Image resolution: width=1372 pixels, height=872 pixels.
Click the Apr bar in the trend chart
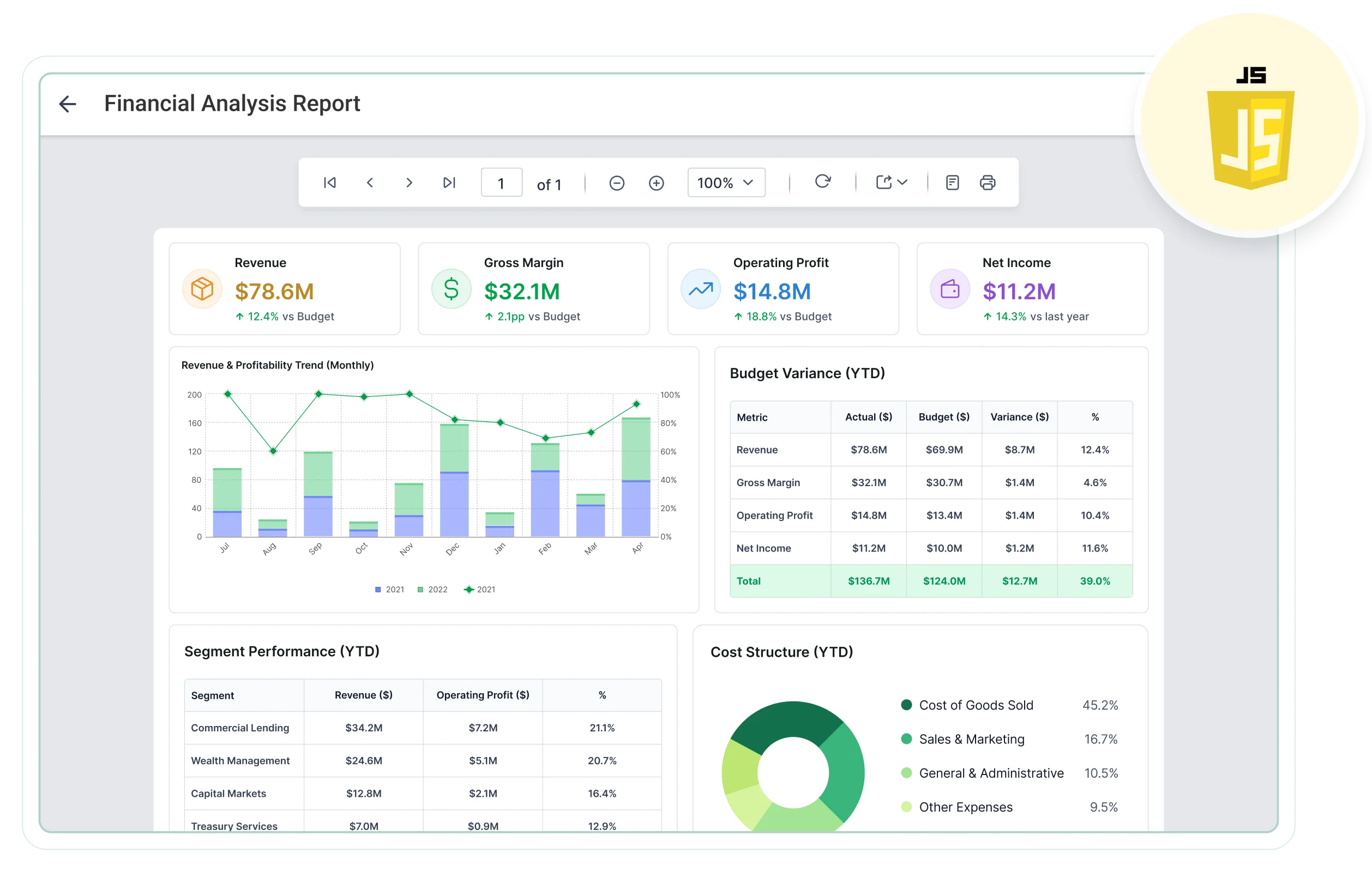click(x=636, y=477)
